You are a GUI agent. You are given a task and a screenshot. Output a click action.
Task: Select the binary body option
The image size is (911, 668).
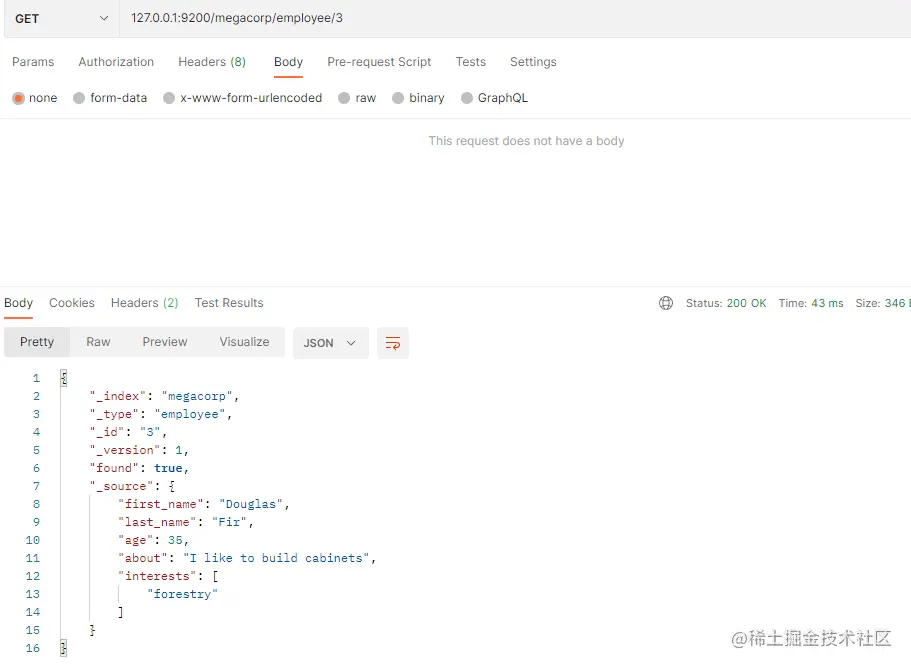click(x=418, y=98)
